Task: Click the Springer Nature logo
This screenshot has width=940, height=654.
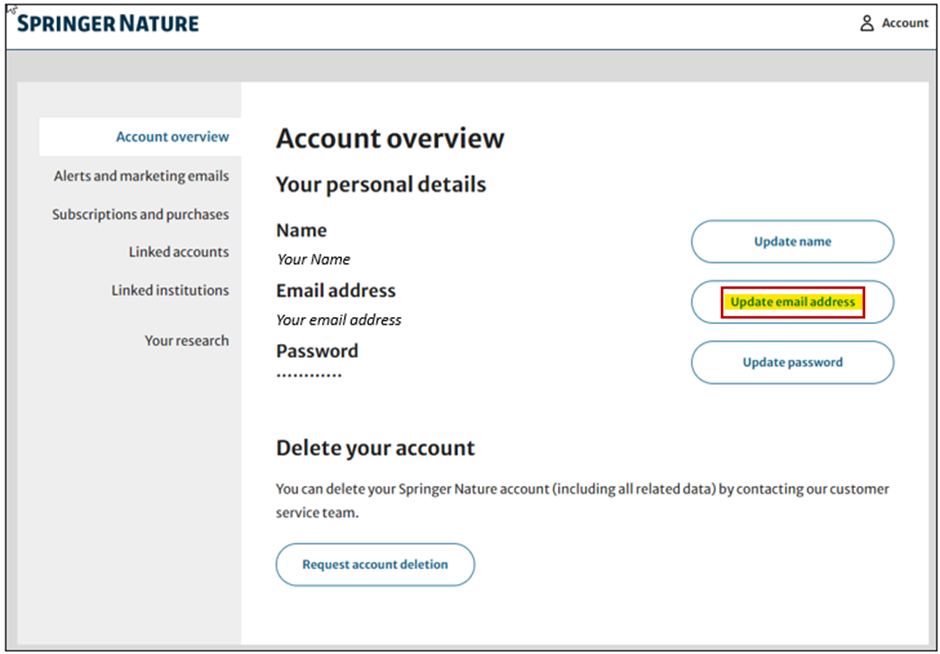Action: pyautogui.click(x=107, y=22)
